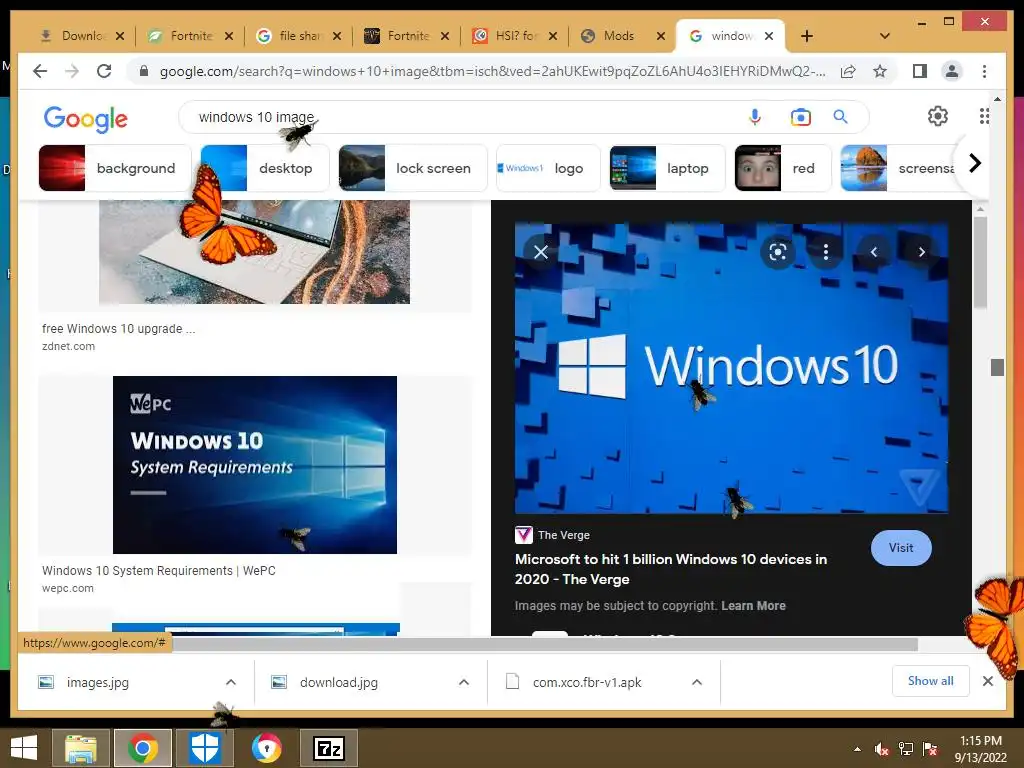Share this page from the address bar
The height and width of the screenshot is (768, 1024).
coord(848,71)
